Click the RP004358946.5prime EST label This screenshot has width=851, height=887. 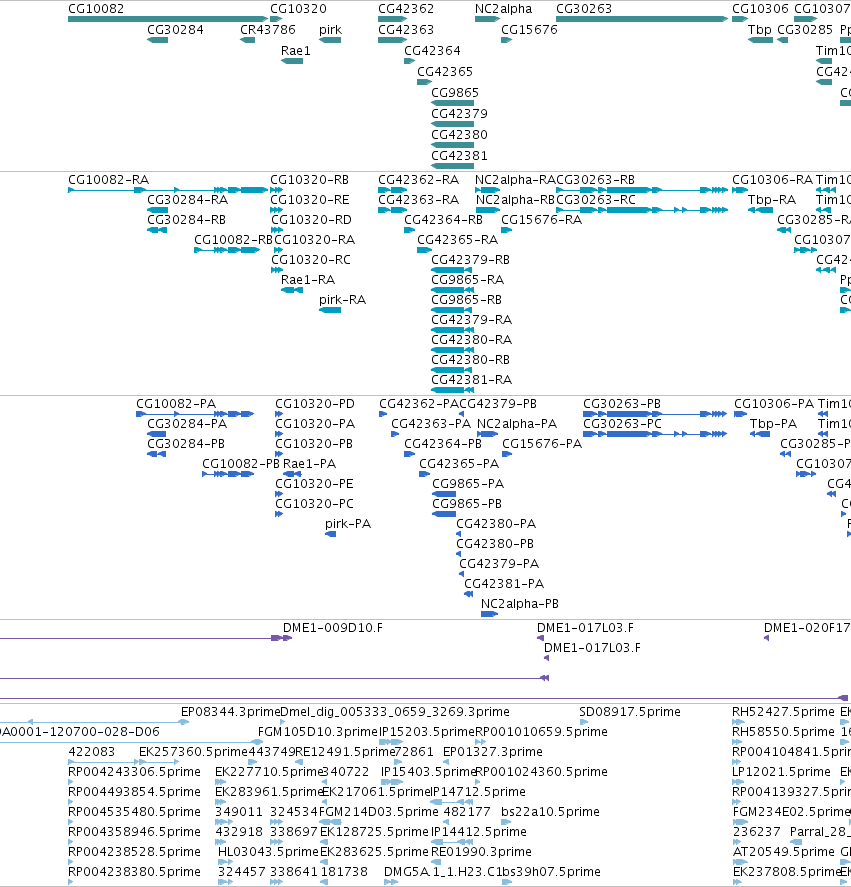134,832
